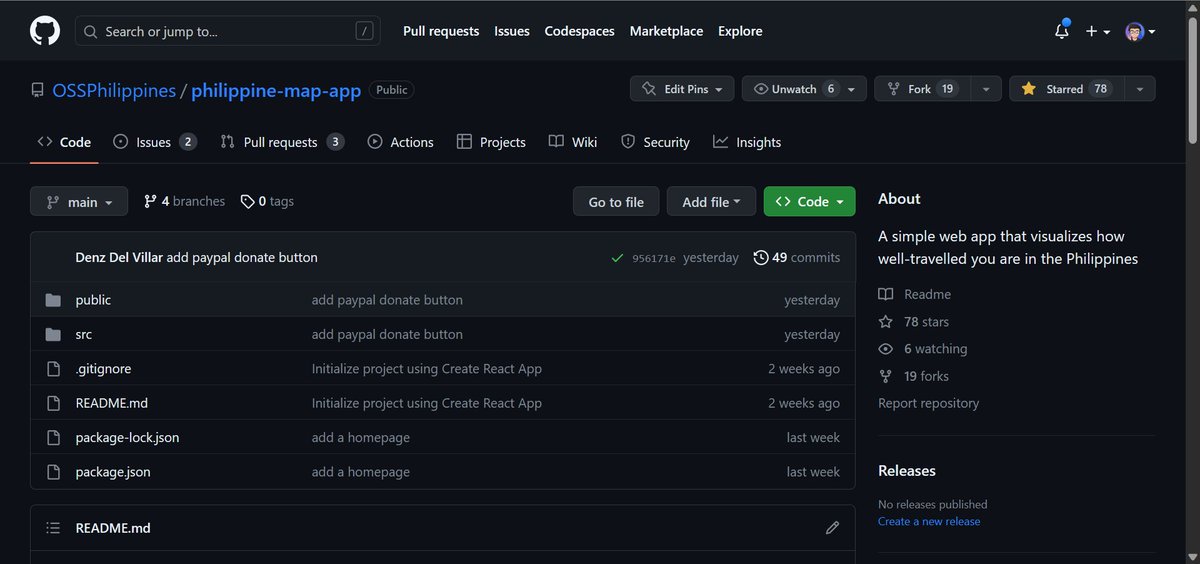This screenshot has width=1200, height=564.
Task: Open the 956171e commit hash link
Action: 654,258
